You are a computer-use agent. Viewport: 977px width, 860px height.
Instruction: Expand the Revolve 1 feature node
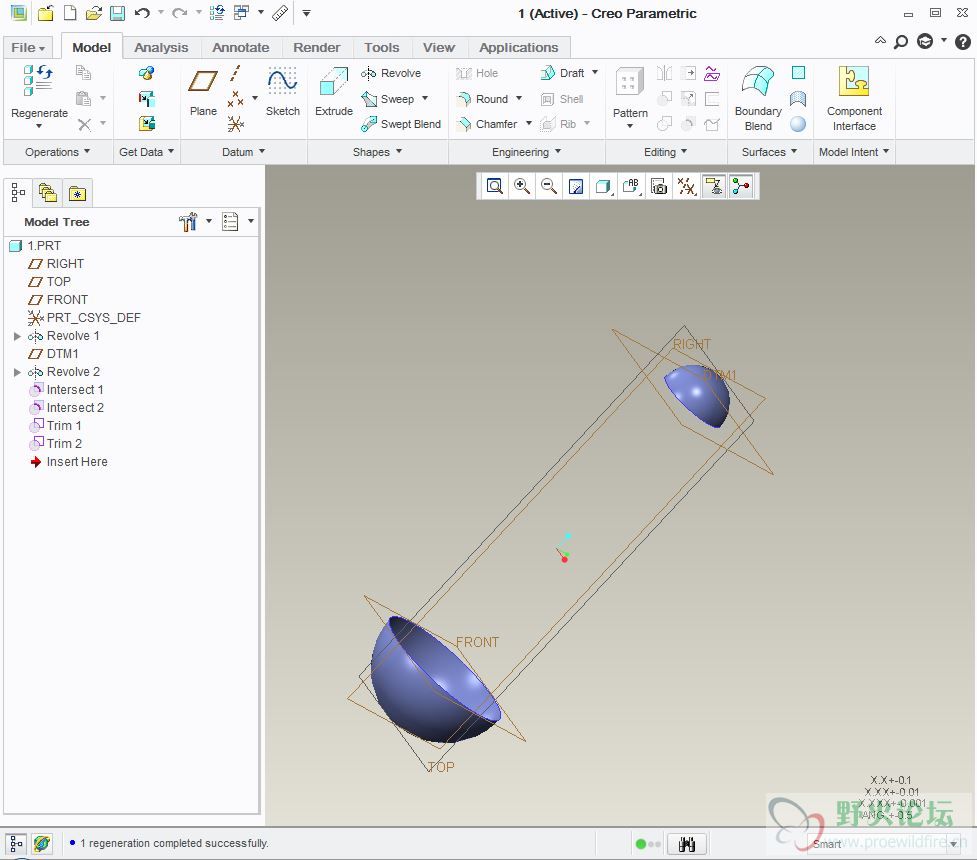(17, 336)
